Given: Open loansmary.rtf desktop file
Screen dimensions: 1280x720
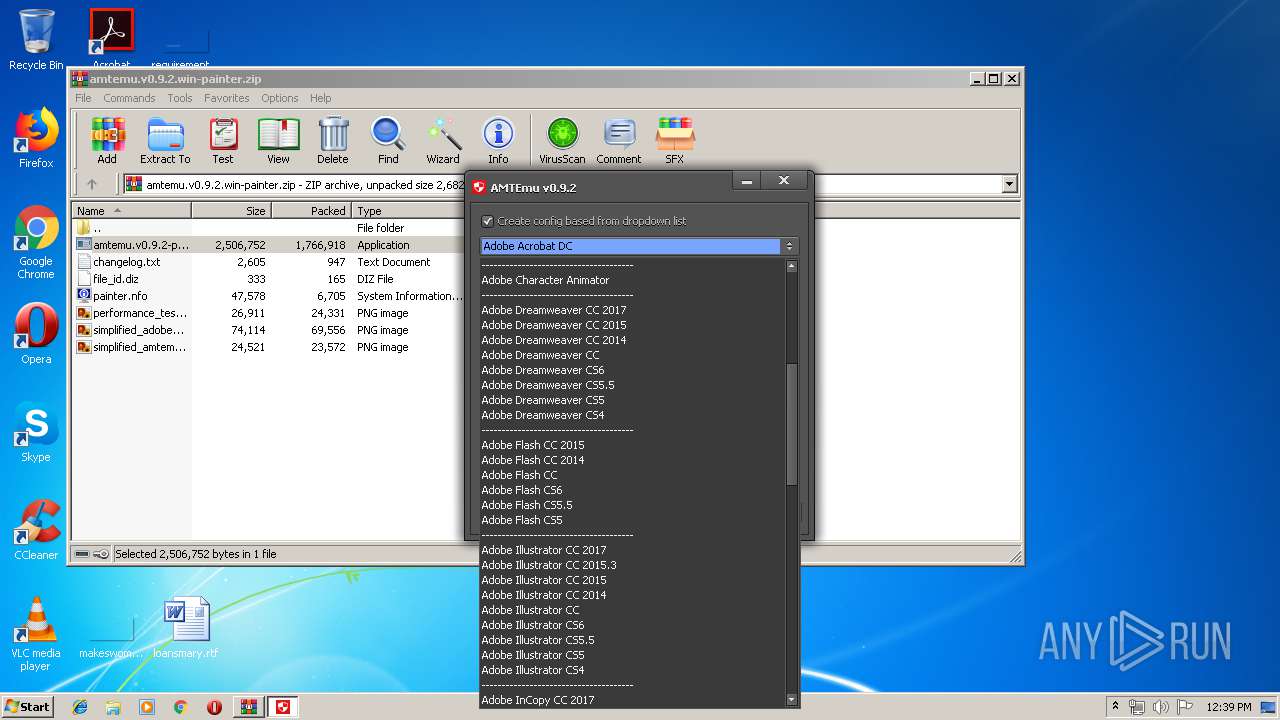Looking at the screenshot, I should click(x=186, y=628).
